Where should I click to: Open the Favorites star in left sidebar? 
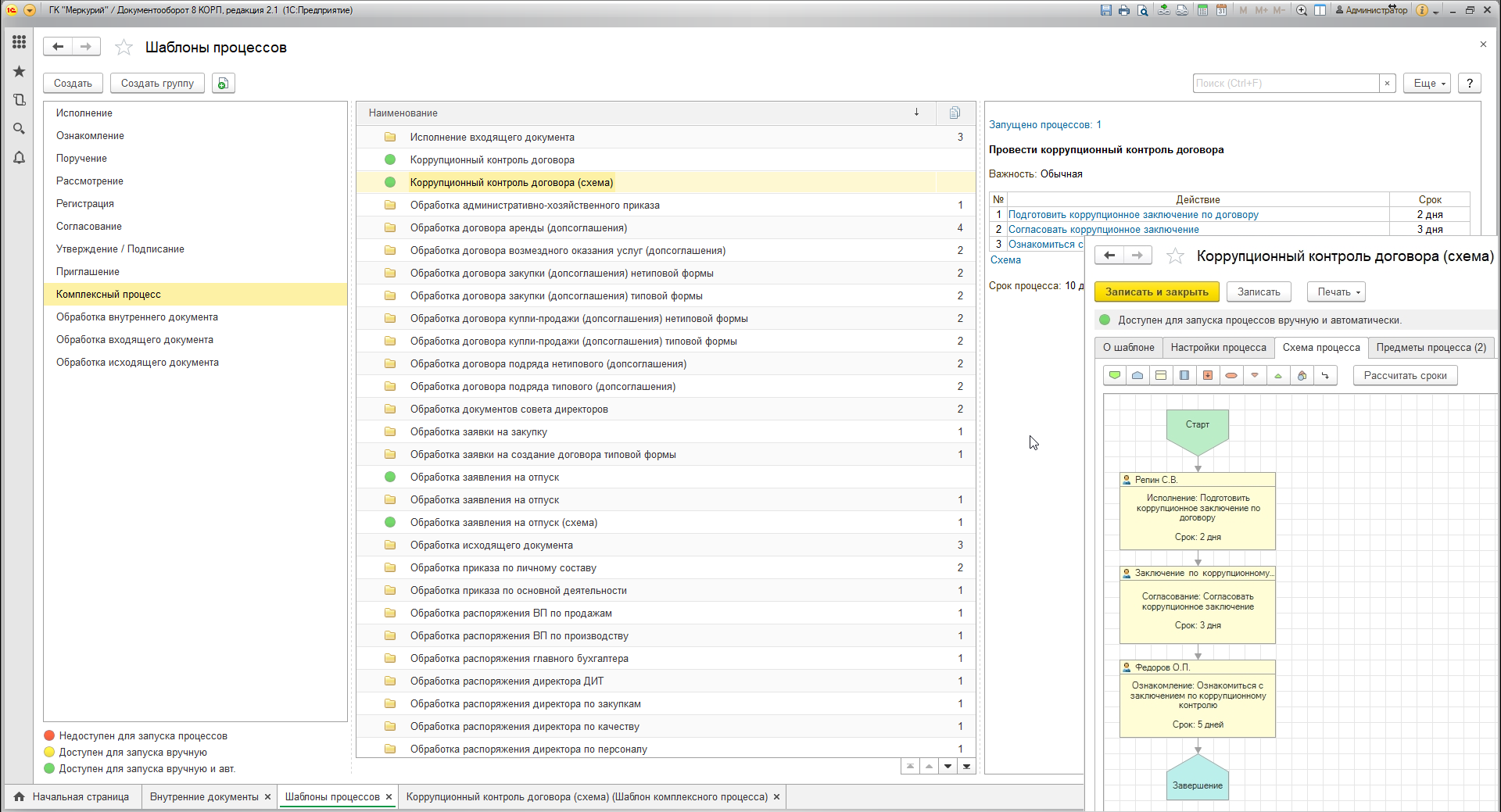coord(19,71)
